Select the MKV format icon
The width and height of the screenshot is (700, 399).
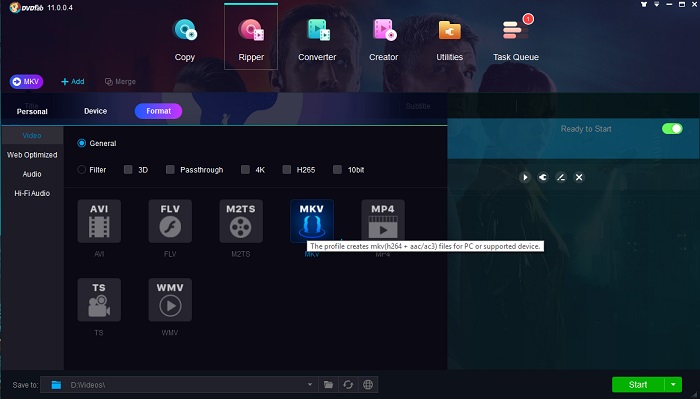point(312,221)
